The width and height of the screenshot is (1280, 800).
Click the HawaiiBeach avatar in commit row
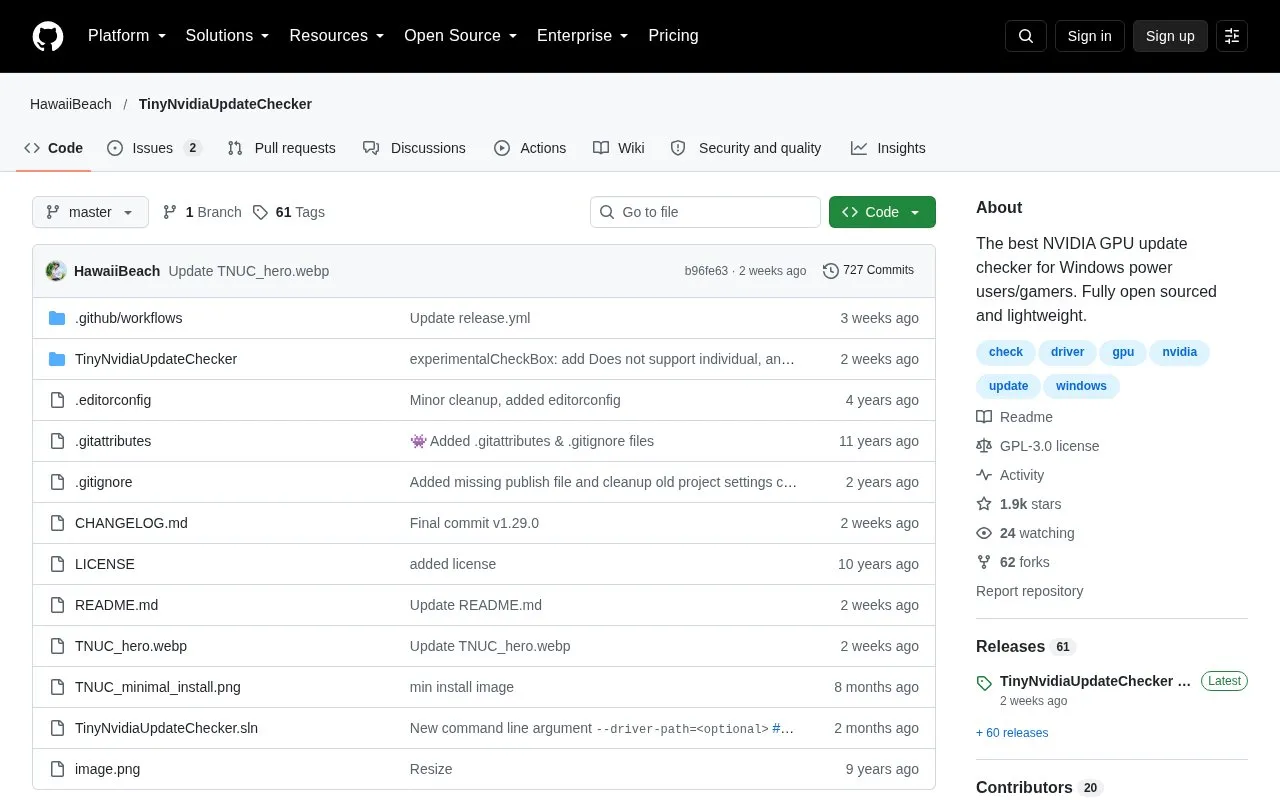point(56,271)
